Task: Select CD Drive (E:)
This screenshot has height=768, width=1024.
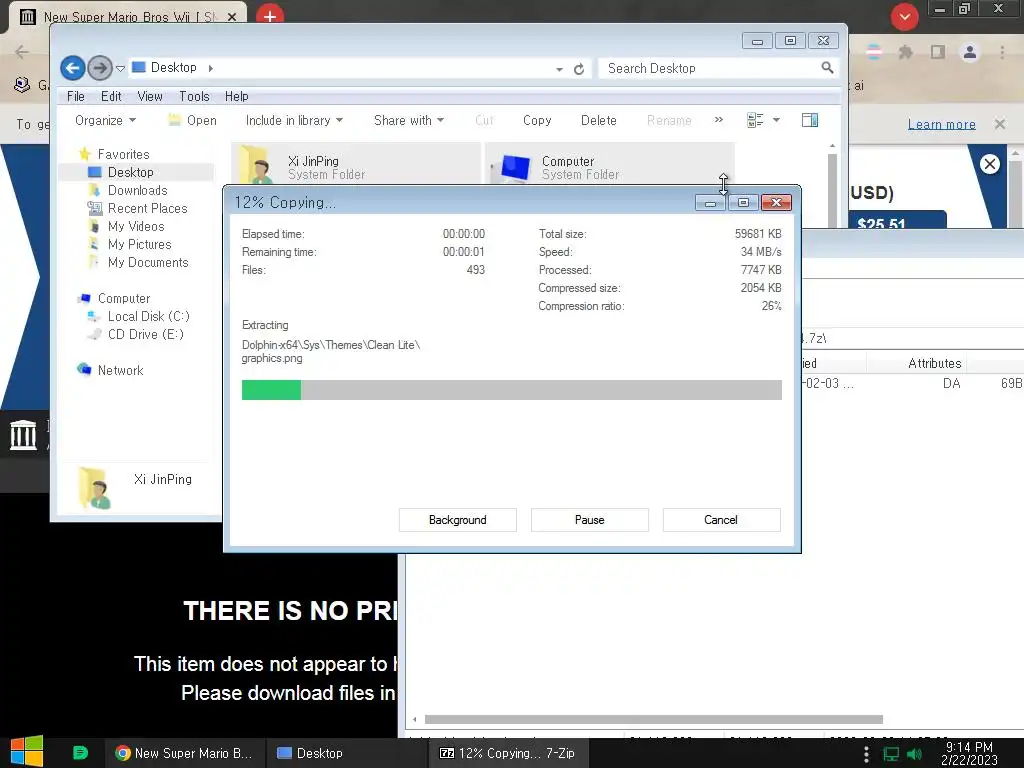Action: tap(146, 334)
